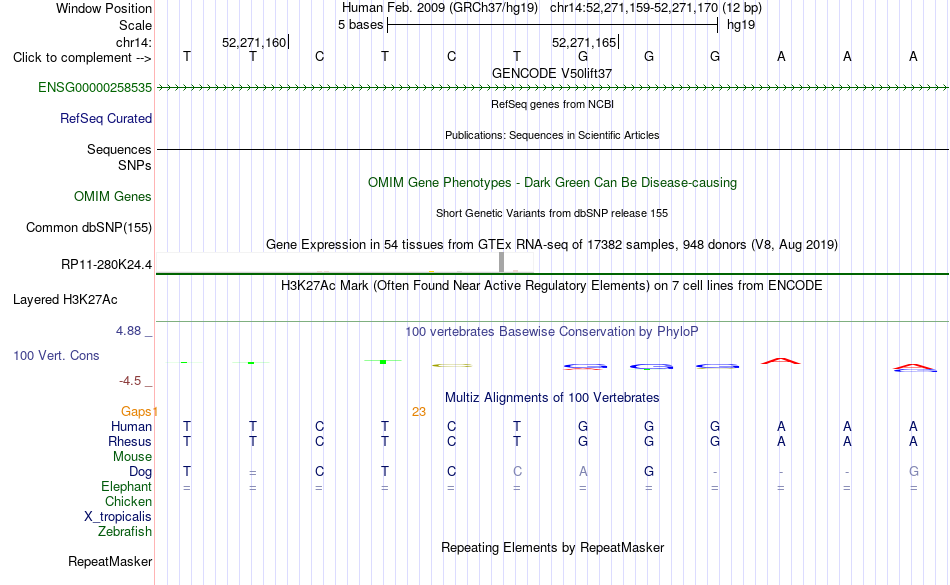Click the ENSG00000258535 green arrow gene line
Screen dimensions: 950x585
tap(552, 88)
